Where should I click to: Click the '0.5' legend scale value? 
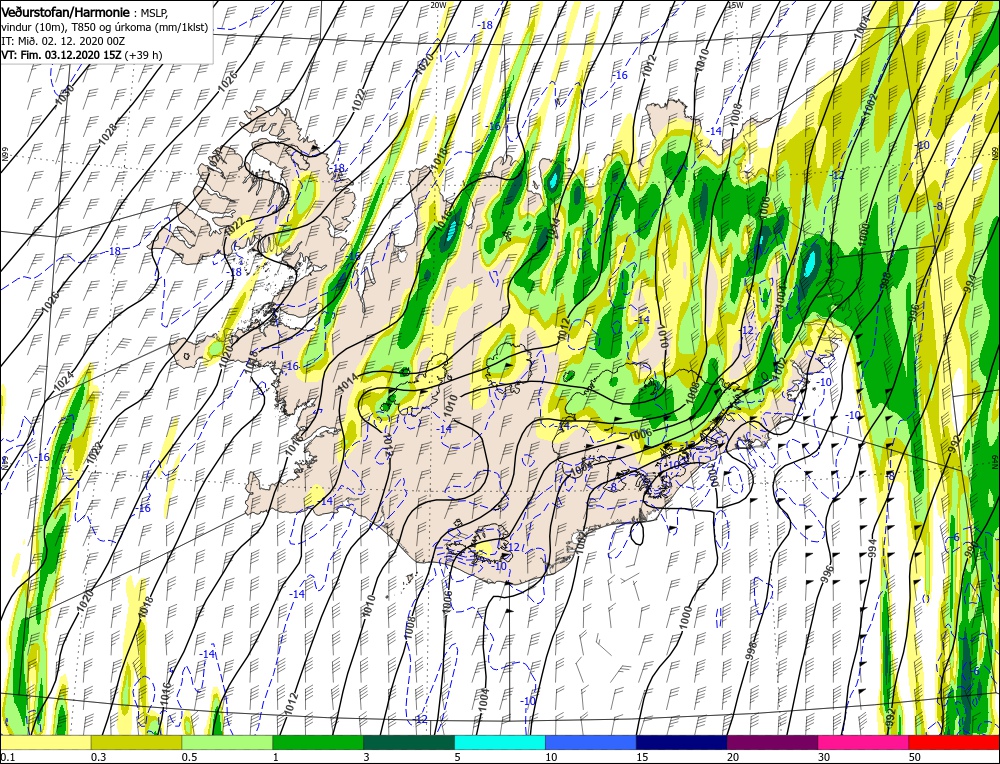[x=189, y=757]
